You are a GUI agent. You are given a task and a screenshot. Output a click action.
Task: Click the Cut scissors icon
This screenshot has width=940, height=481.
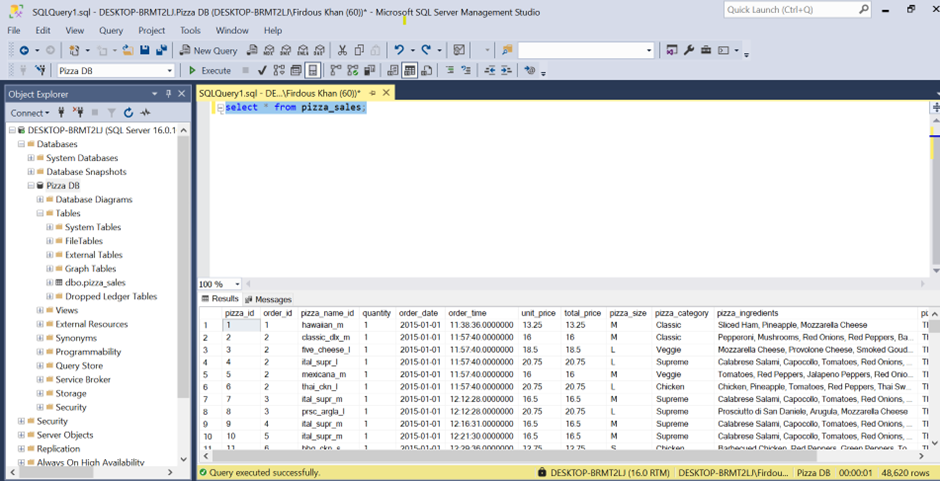(x=342, y=50)
